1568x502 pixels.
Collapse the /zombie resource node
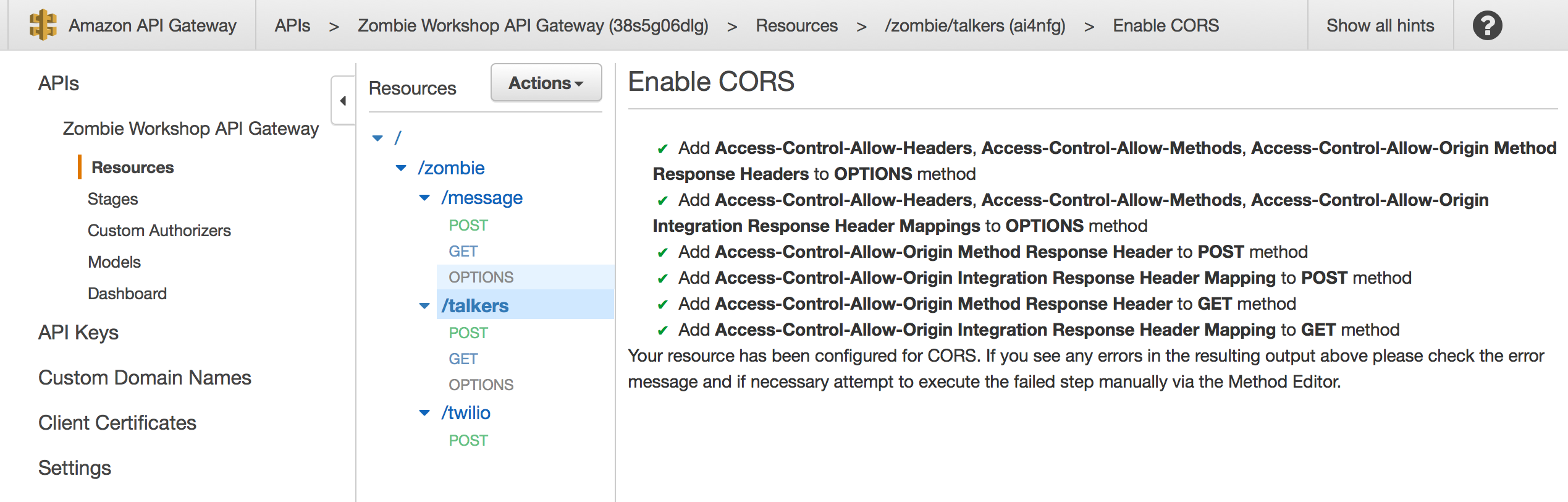pyautogui.click(x=401, y=168)
